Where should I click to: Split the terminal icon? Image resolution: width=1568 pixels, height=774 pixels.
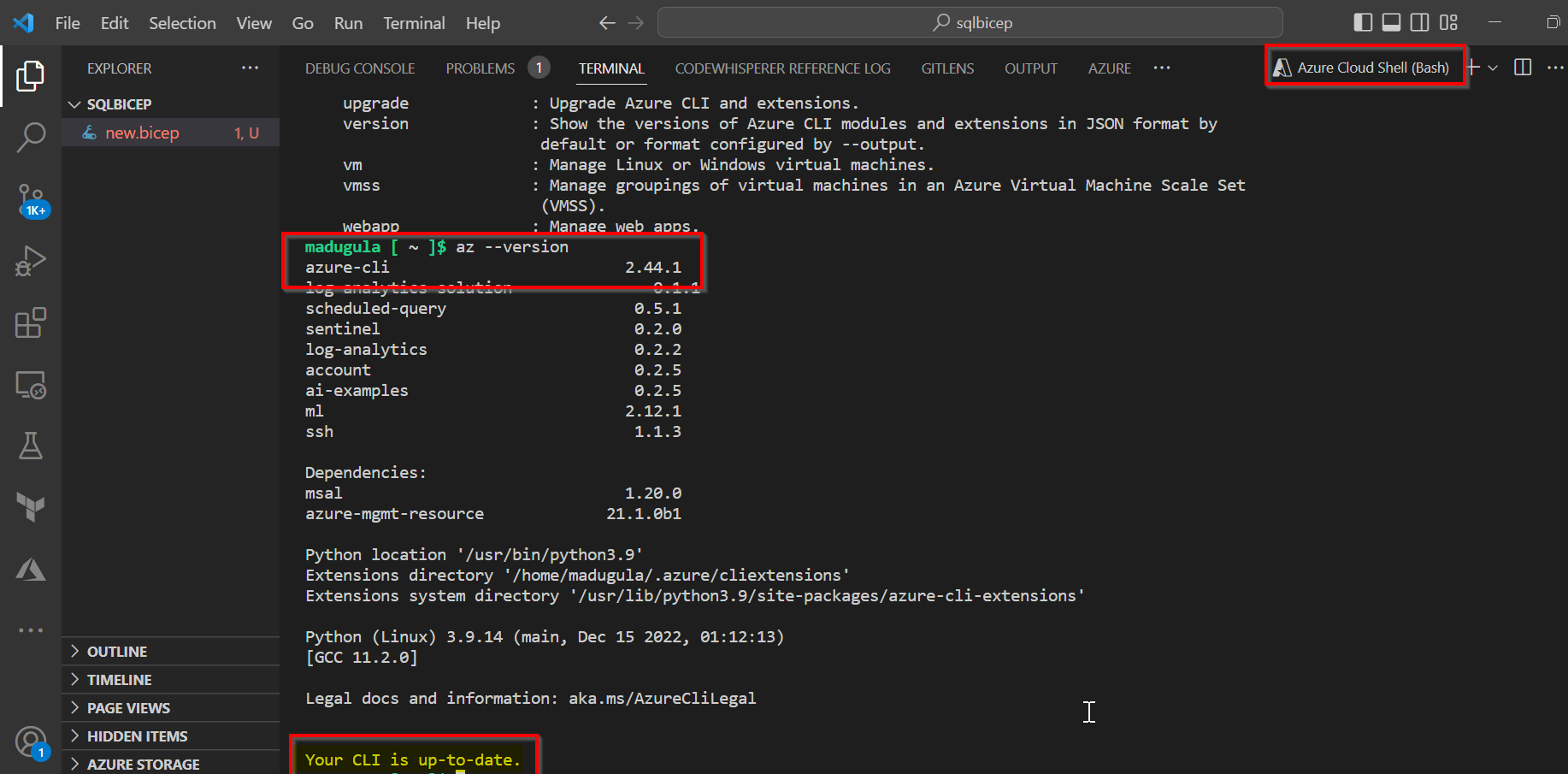pyautogui.click(x=1523, y=68)
